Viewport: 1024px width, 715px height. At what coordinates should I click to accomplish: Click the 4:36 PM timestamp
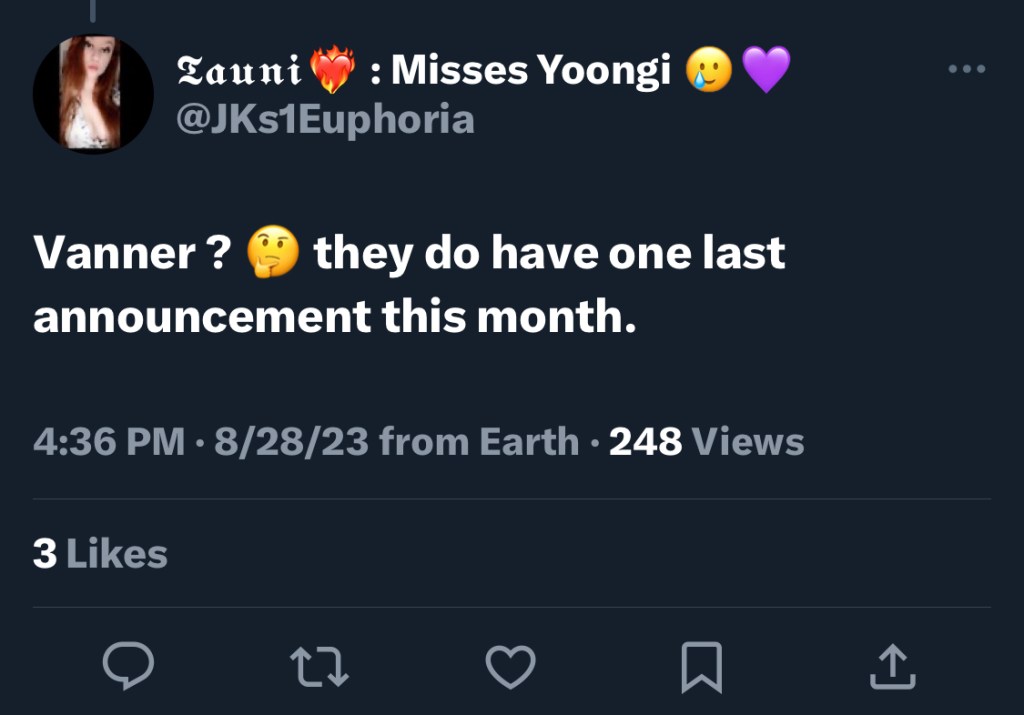tap(108, 441)
